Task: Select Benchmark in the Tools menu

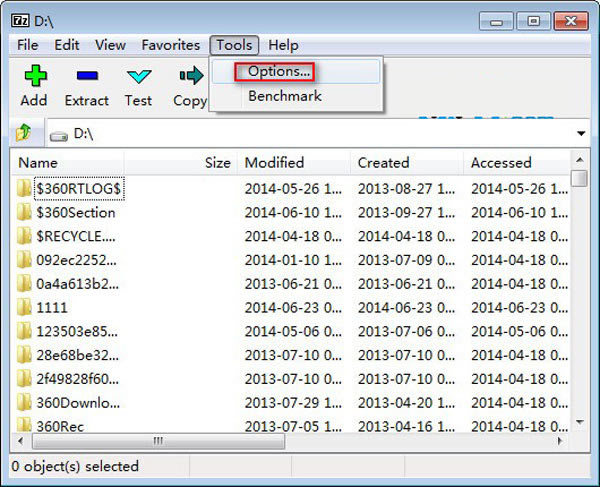Action: click(x=284, y=97)
